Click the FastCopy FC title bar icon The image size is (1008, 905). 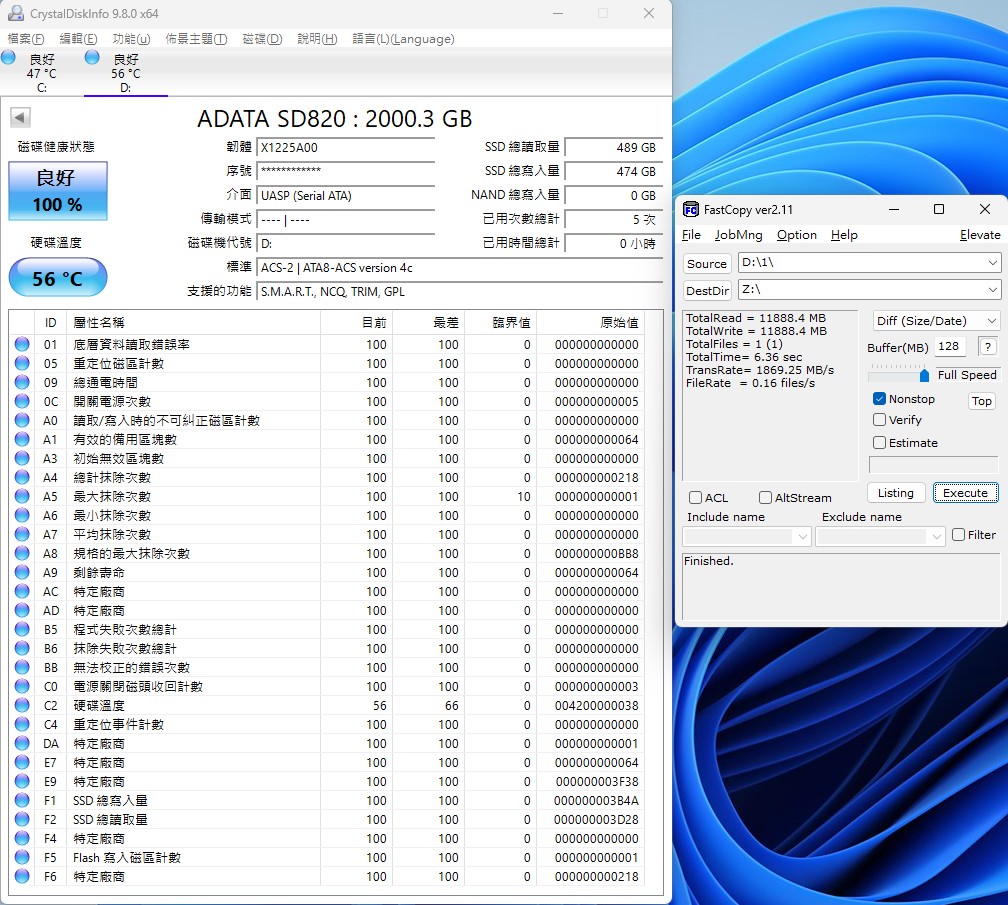pos(690,210)
